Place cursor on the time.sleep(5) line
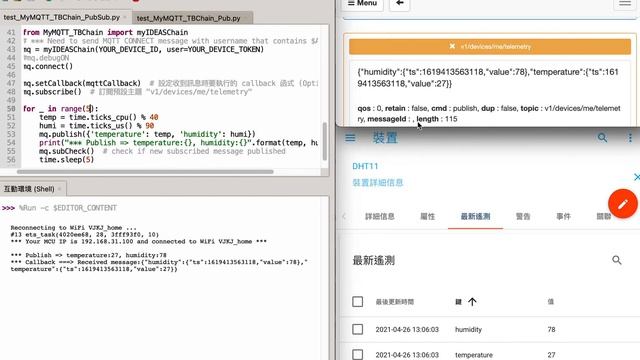The width and height of the screenshot is (640, 360). coord(67,160)
